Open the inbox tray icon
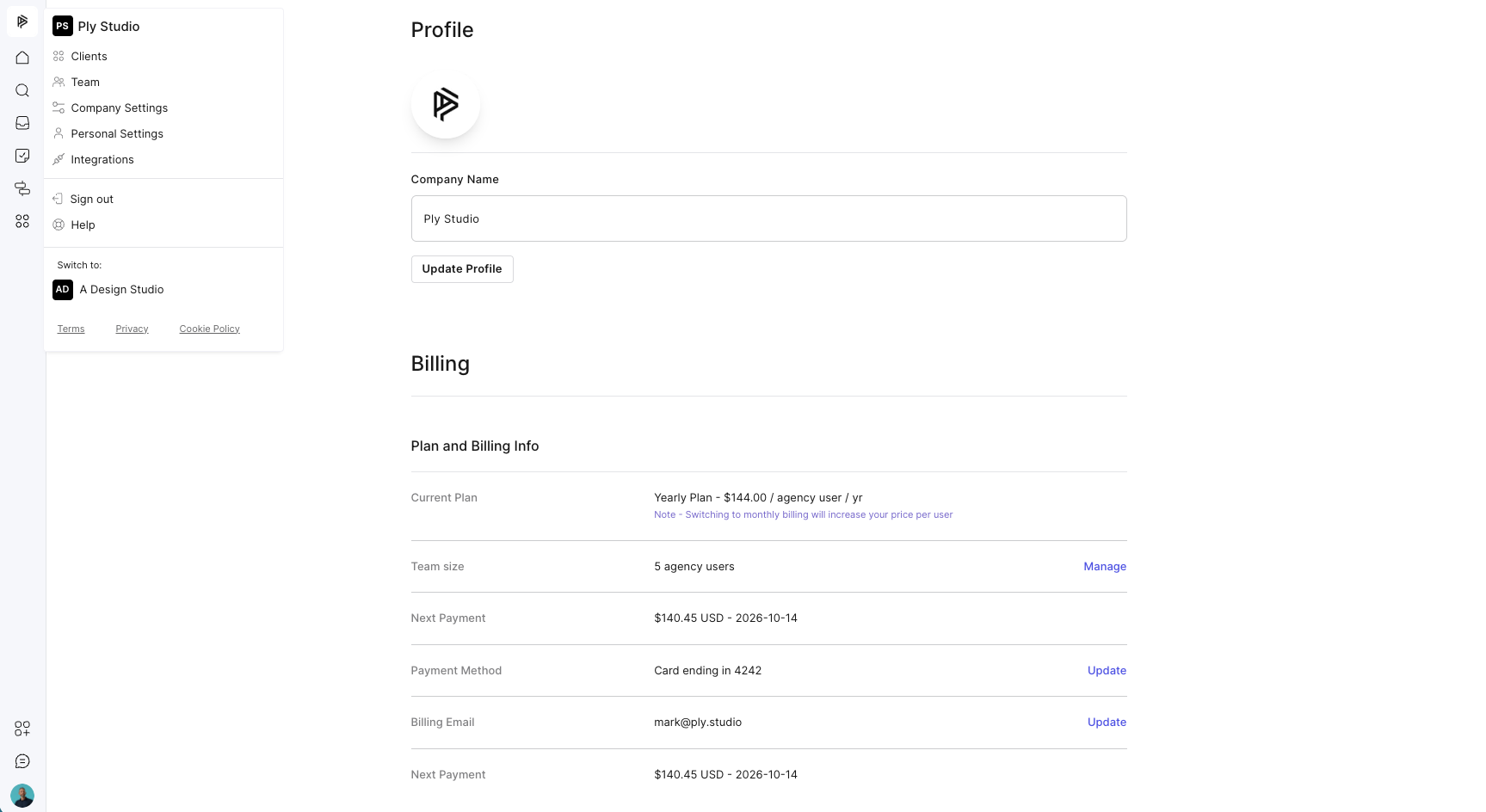The height and width of the screenshot is (812, 1486). point(22,123)
